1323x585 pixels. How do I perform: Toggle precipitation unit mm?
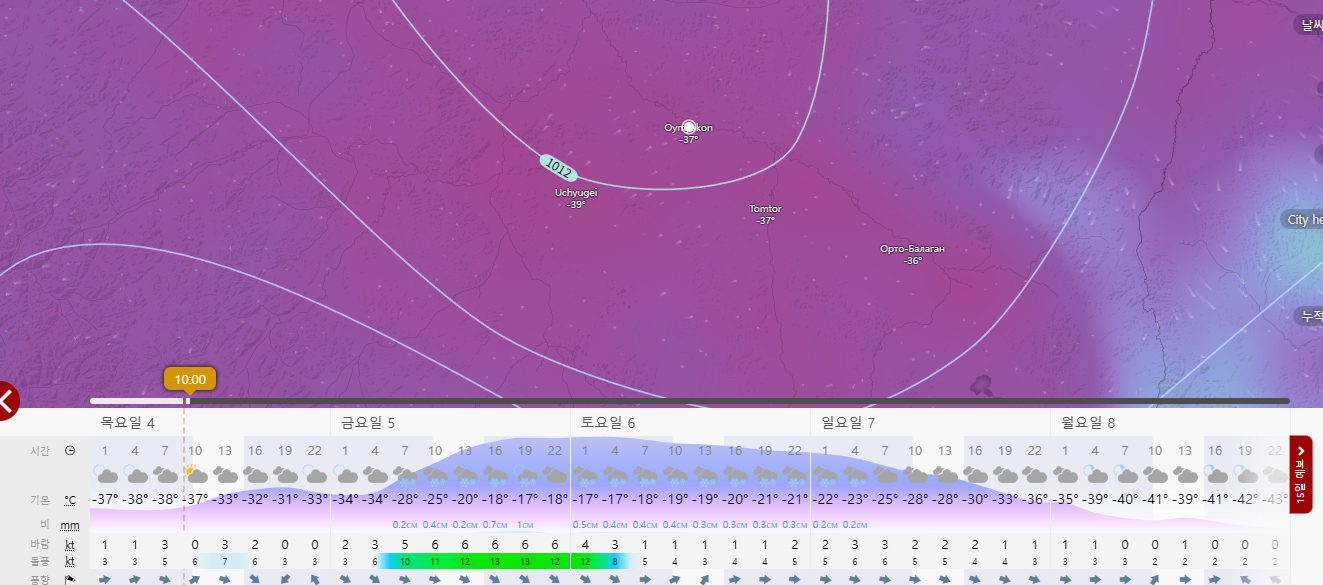[70, 525]
